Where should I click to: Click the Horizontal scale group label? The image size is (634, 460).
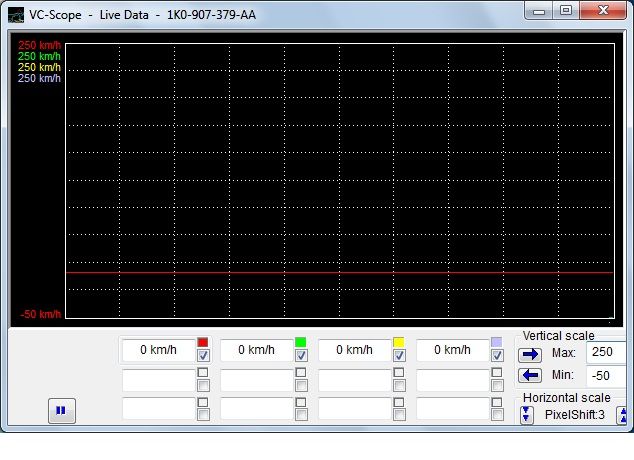pos(566,398)
